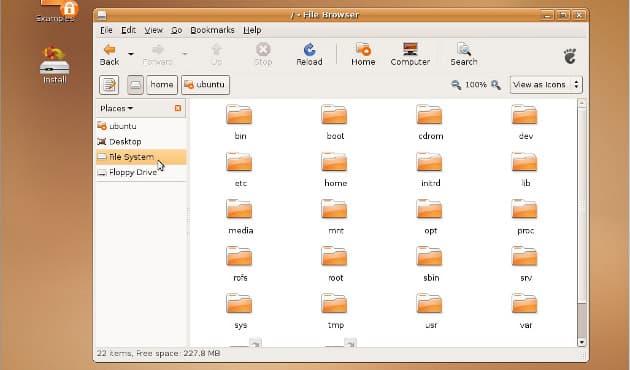Close the Places side pane
630x370 pixels.
click(178, 108)
